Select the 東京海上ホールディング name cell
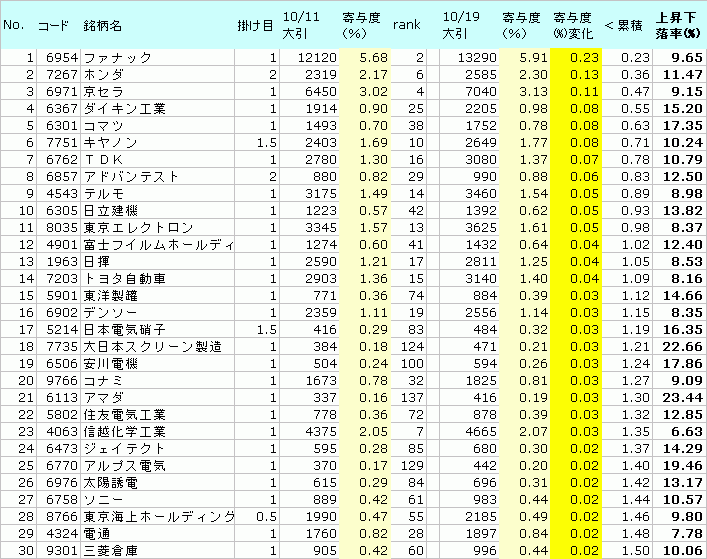707x559 pixels. (158, 516)
